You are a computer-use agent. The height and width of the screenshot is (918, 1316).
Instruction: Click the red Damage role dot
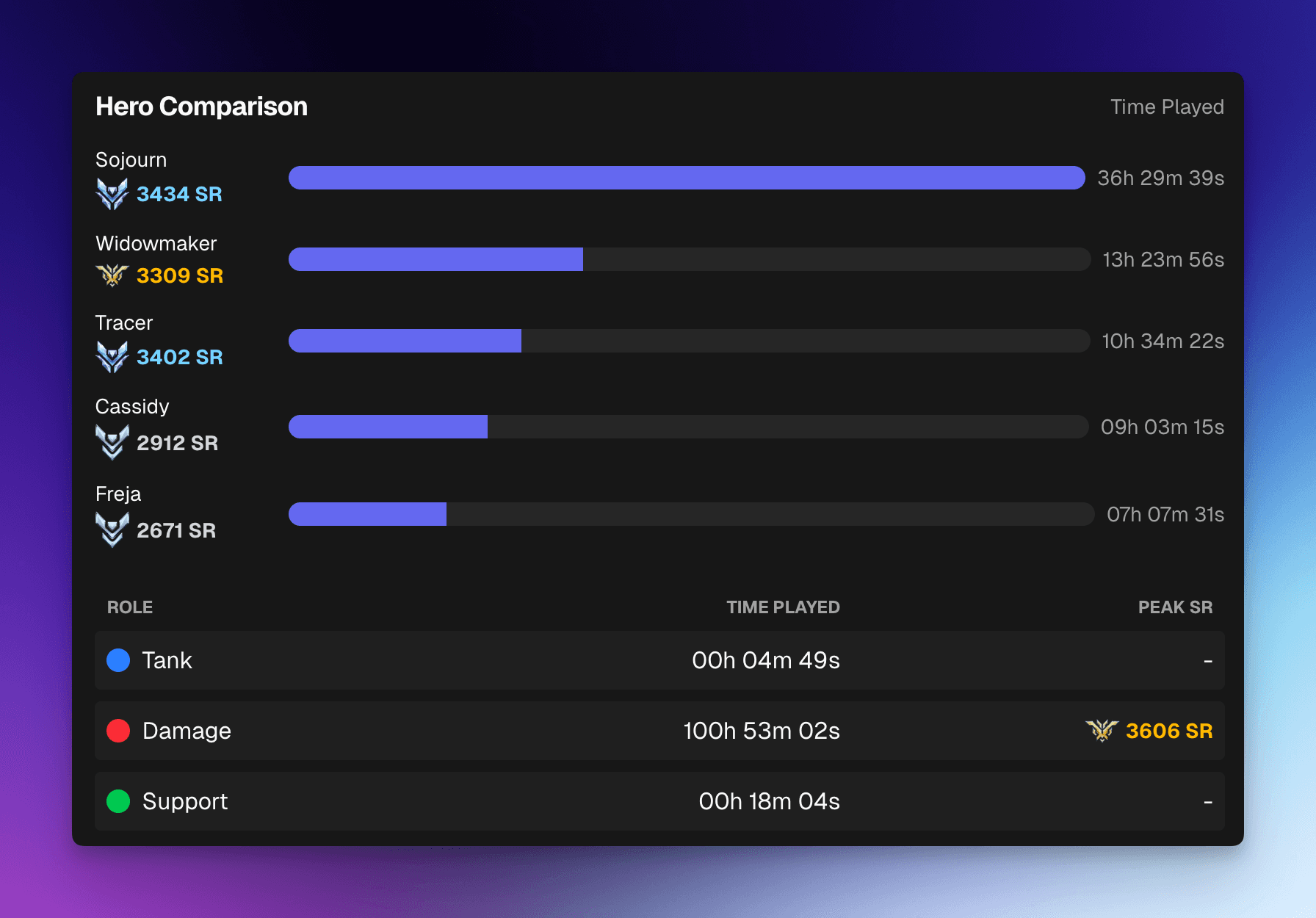[x=118, y=731]
